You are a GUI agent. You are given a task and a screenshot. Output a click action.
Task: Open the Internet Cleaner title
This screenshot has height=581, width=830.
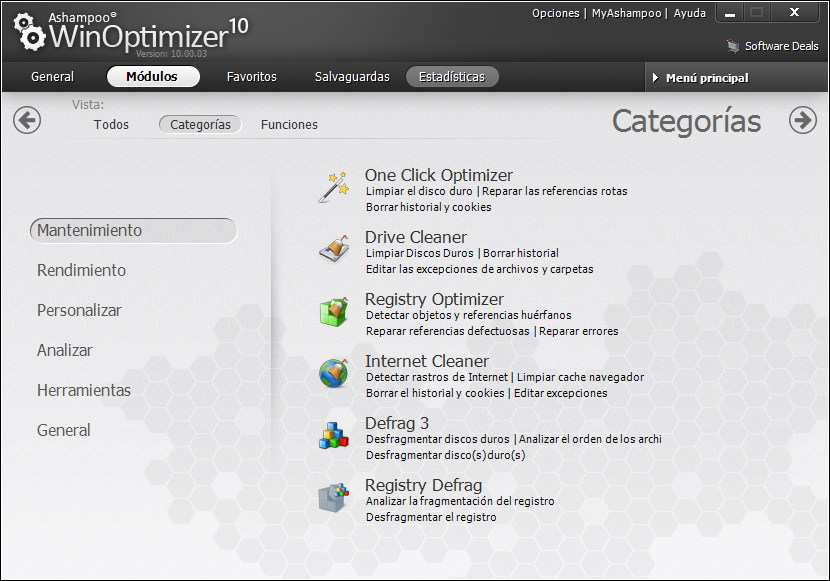[x=427, y=361]
